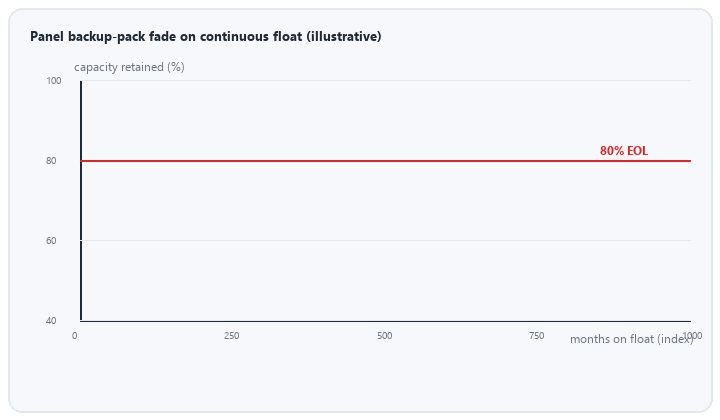Viewport: 720px width, 420px height.
Task: Click the y-axis tick label 80
Action: coord(51,161)
